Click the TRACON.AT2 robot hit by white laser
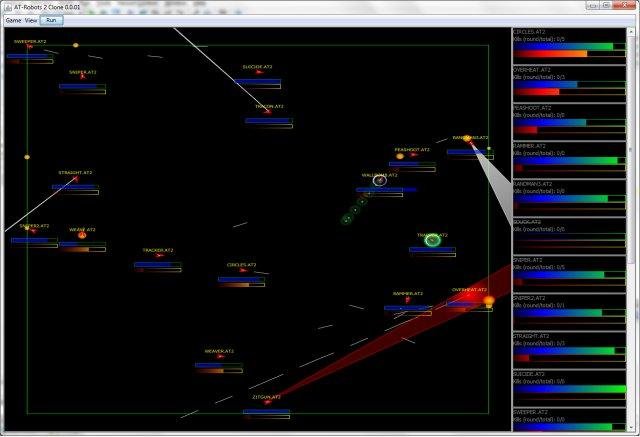Screen dimensions: 640x437 tap(268, 111)
